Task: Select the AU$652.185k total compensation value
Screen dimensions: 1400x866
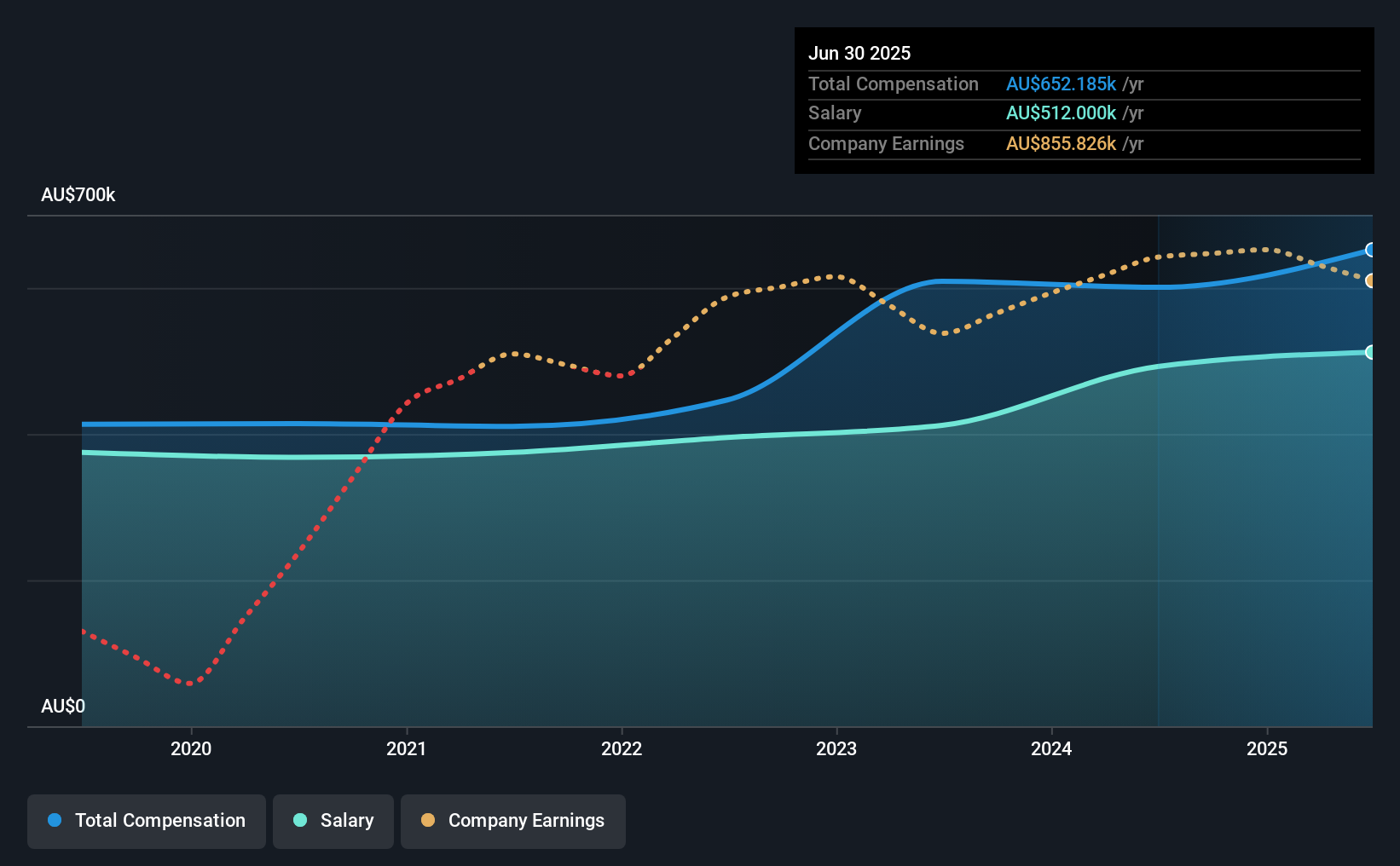Action: click(1061, 84)
